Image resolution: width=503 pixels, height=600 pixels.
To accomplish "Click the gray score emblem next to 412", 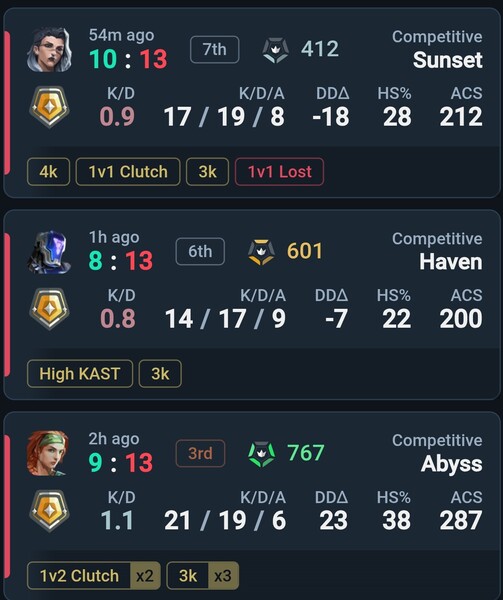I will coord(275,50).
